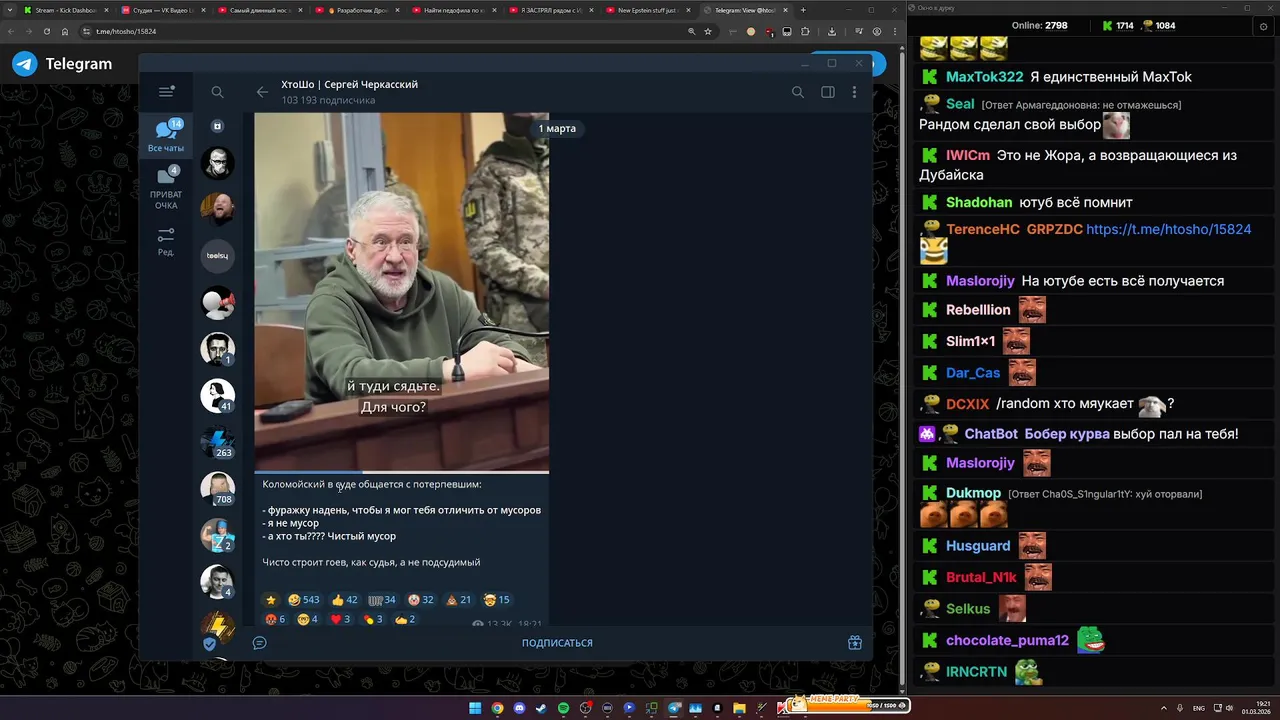Add the clown reaction showing 32
Viewport: 1280px width, 720px height.
[x=420, y=600]
